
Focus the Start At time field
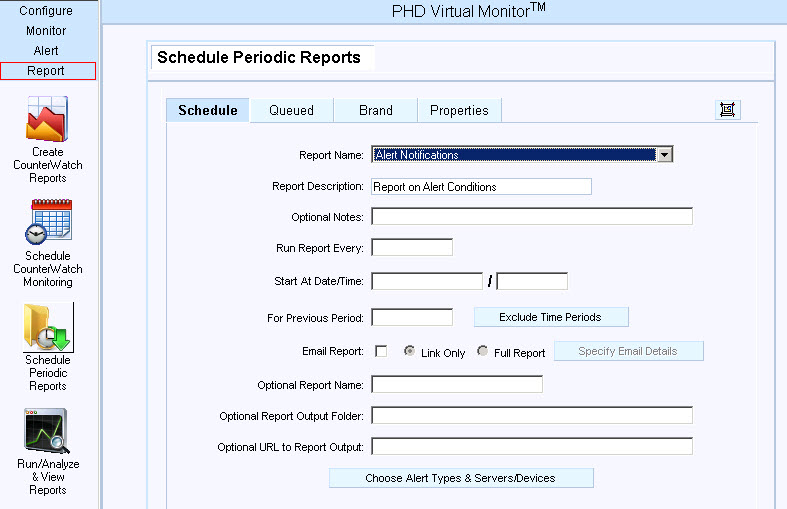tap(532, 281)
